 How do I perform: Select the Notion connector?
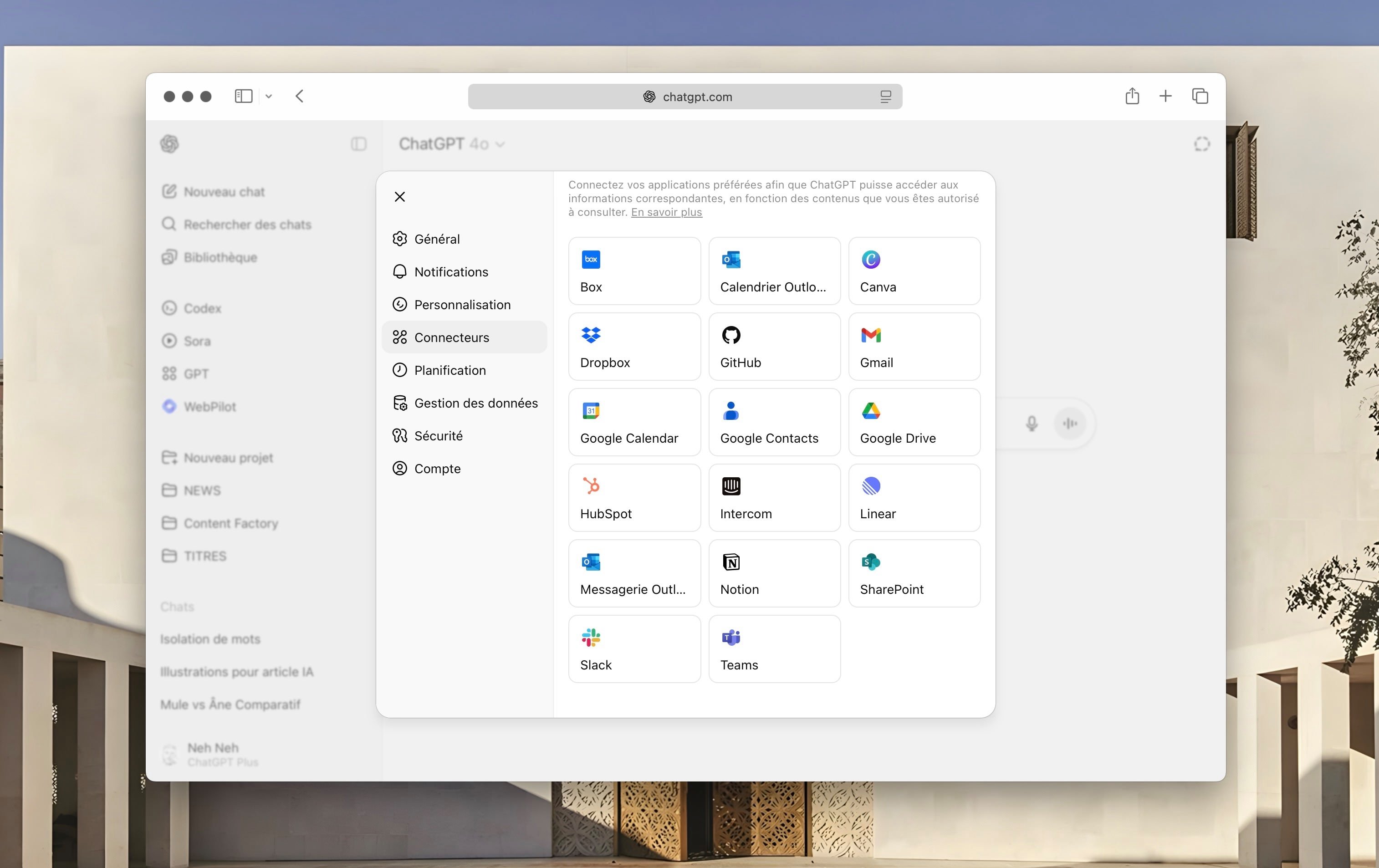click(774, 573)
